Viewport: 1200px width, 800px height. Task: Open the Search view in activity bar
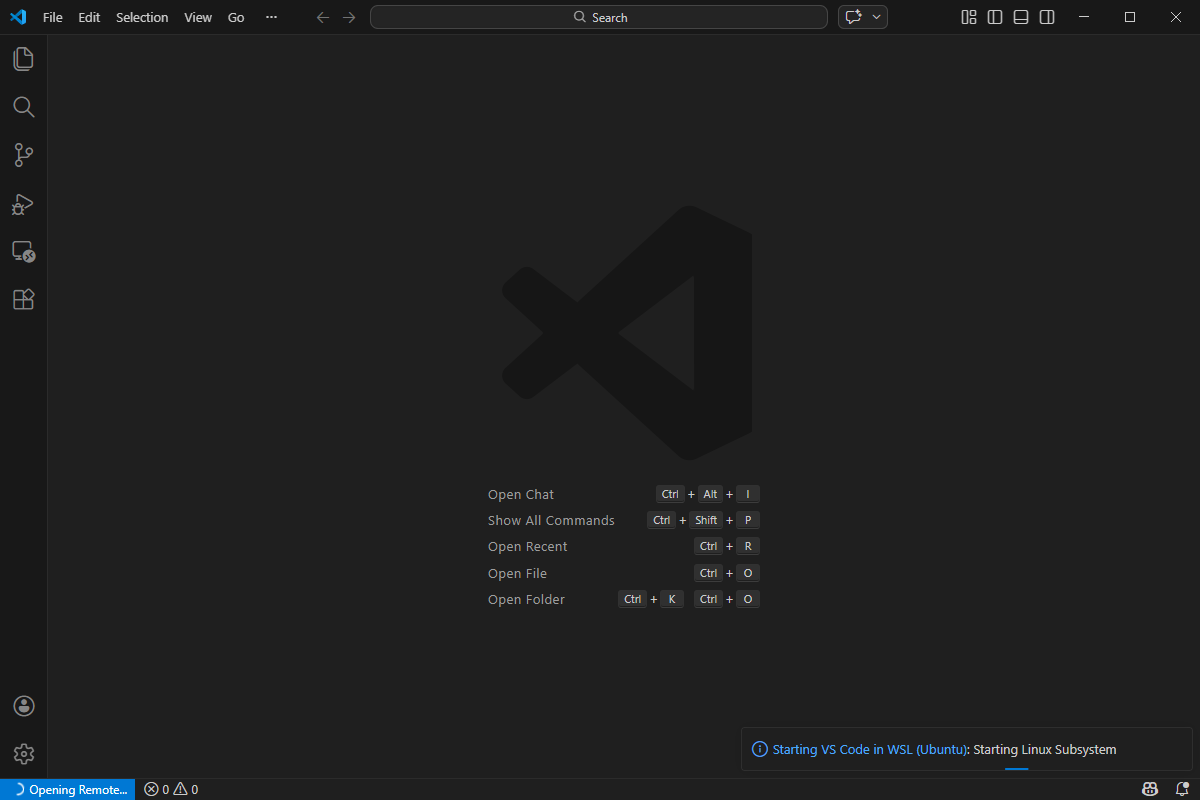tap(23, 107)
